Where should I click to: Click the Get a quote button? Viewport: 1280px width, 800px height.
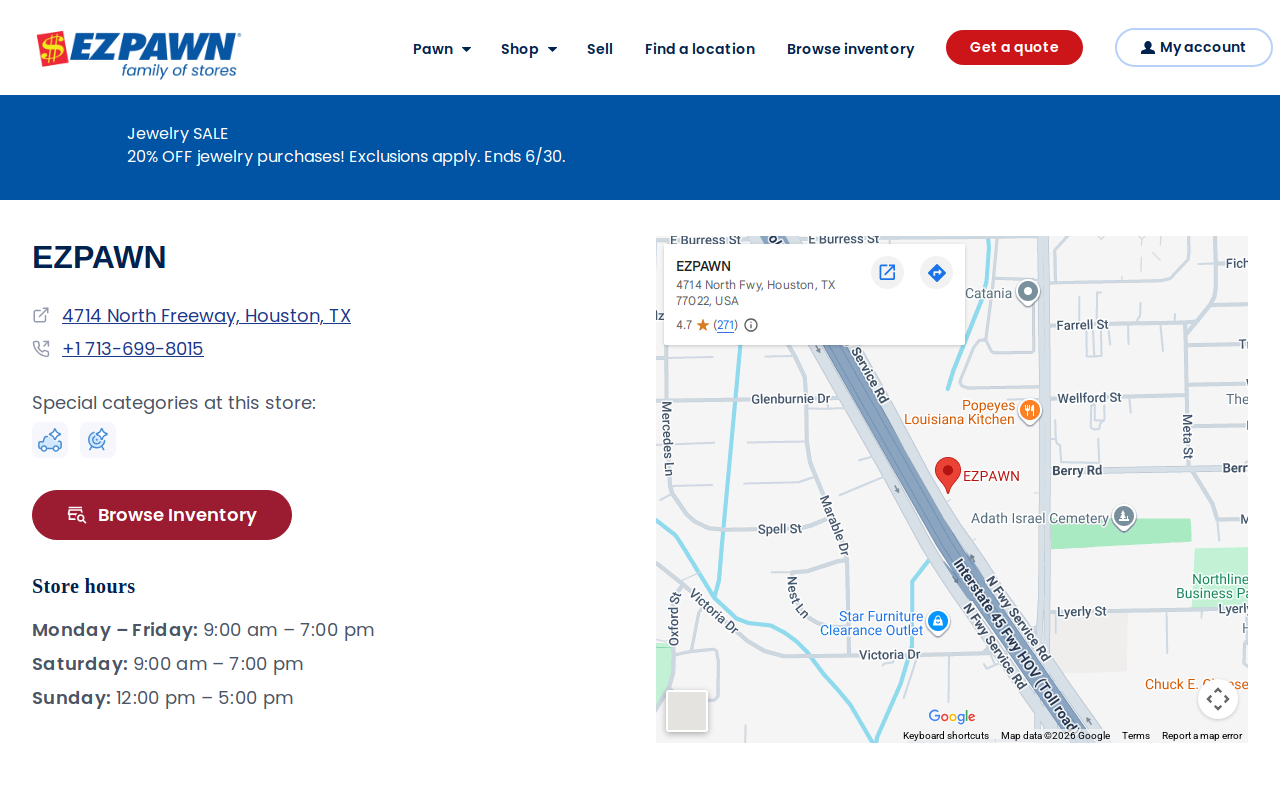pyautogui.click(x=1014, y=47)
